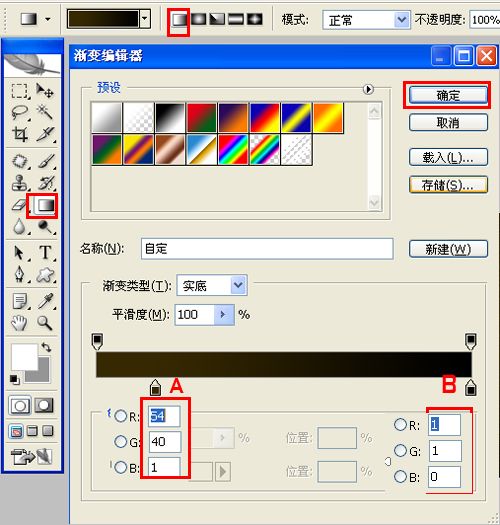Click the 新建(W) button
Viewport: 500px width, 525px height.
click(x=448, y=249)
